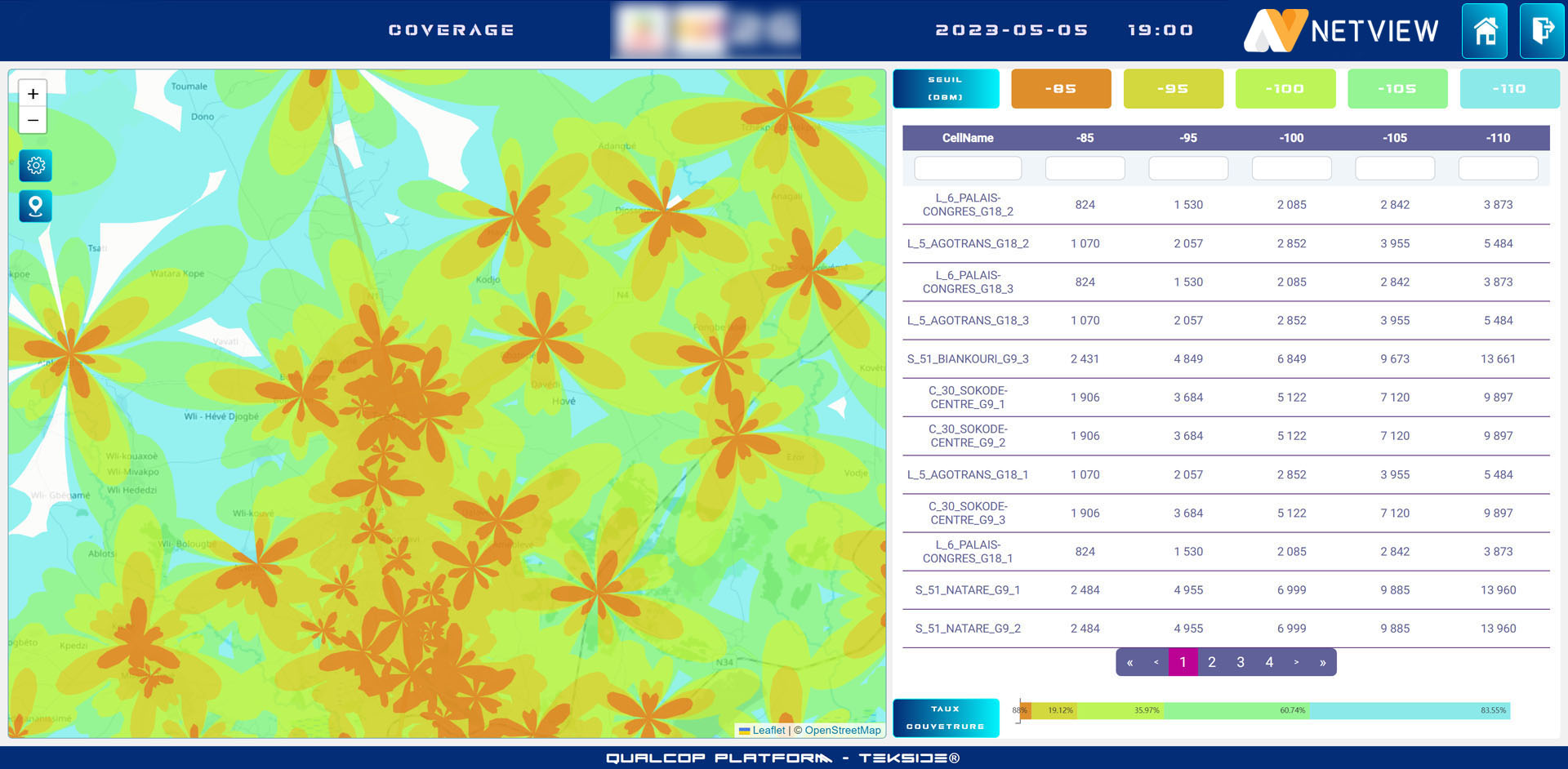Click the home icon in header
Image resolution: width=1568 pixels, height=769 pixels.
pos(1484,31)
